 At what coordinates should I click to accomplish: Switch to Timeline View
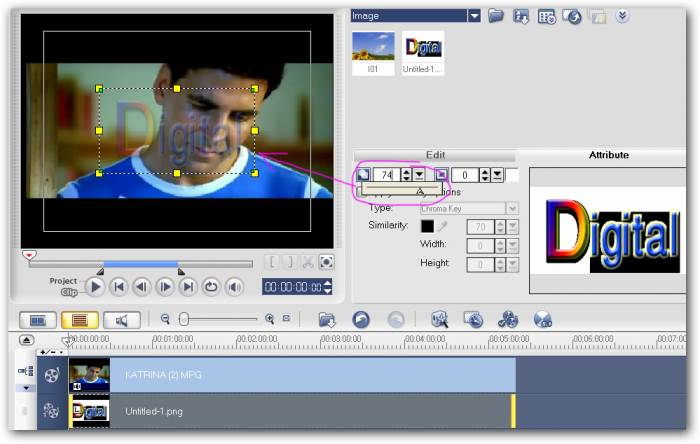80,320
